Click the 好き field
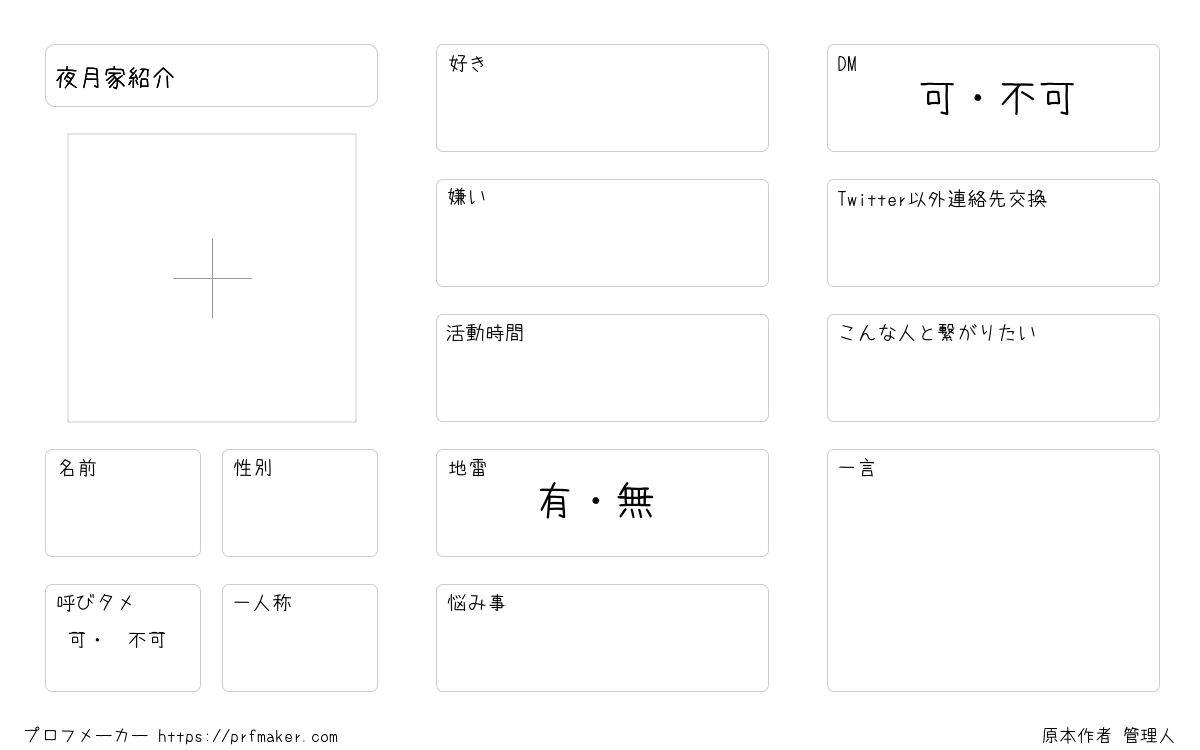This screenshot has width=1200, height=750. click(602, 98)
